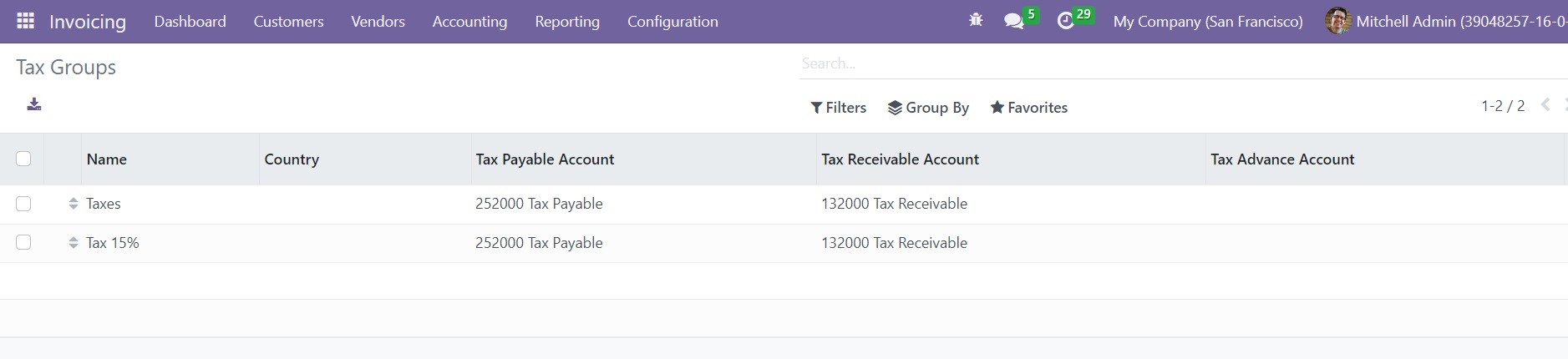Click the drag handle for Tax 15% row

[74, 243]
